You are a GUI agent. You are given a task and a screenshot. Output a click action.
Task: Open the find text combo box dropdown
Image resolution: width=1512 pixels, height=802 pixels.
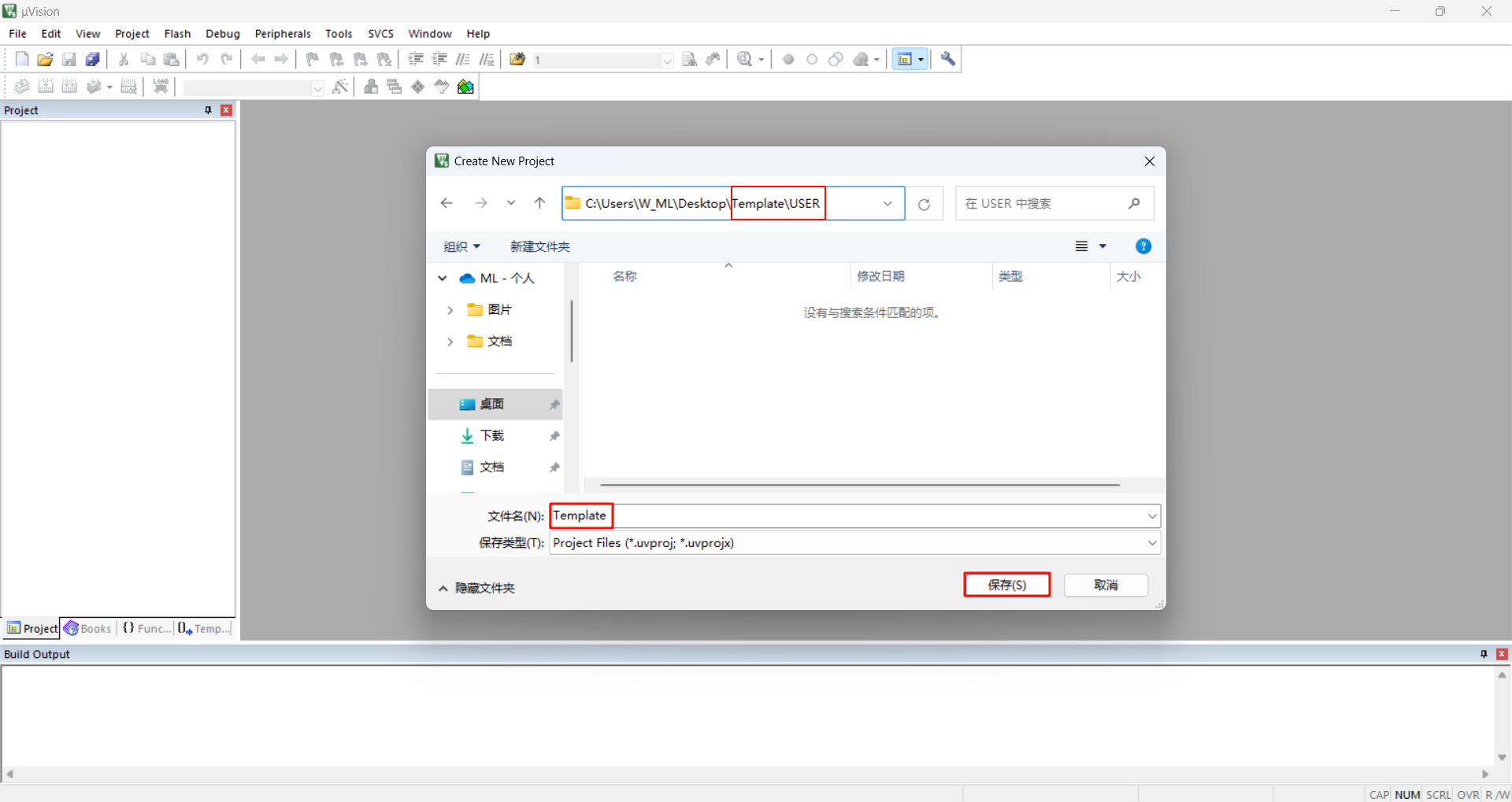(668, 60)
